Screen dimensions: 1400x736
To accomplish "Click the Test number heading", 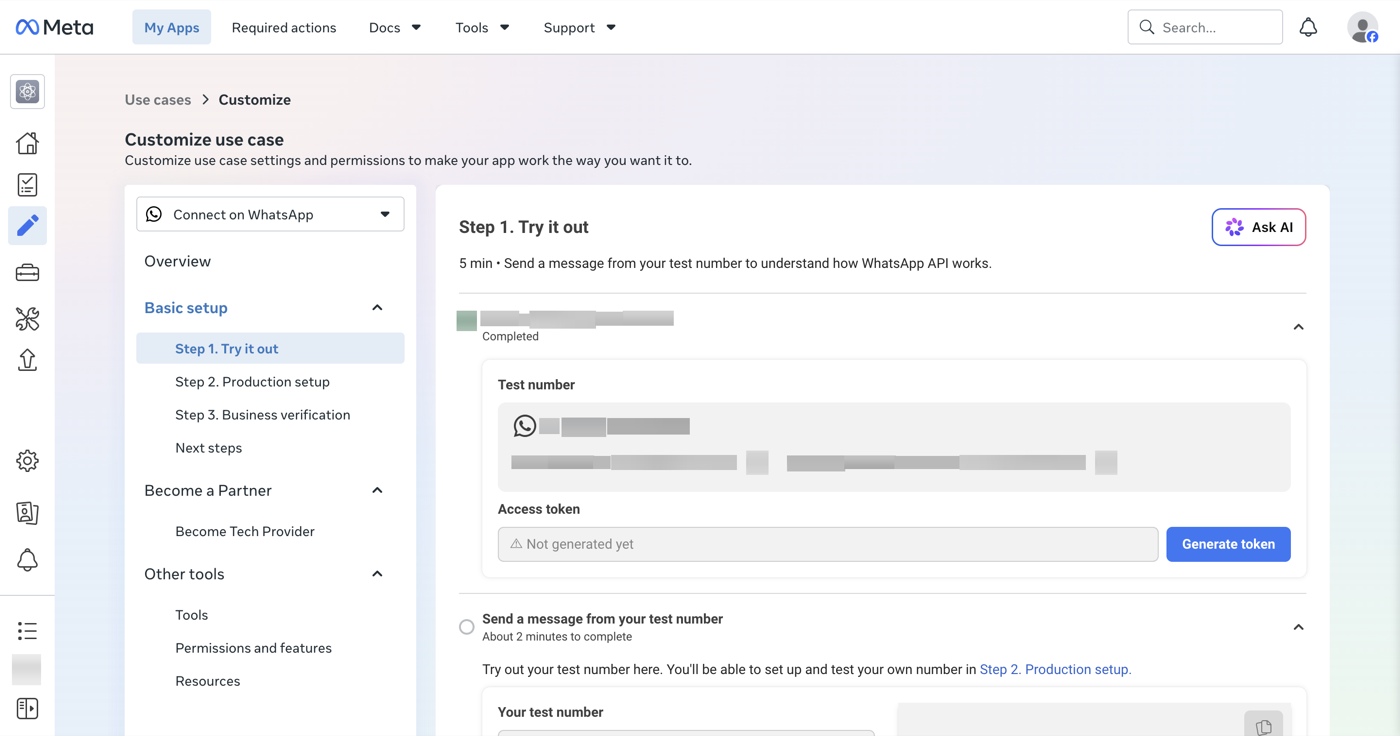I will [x=536, y=385].
